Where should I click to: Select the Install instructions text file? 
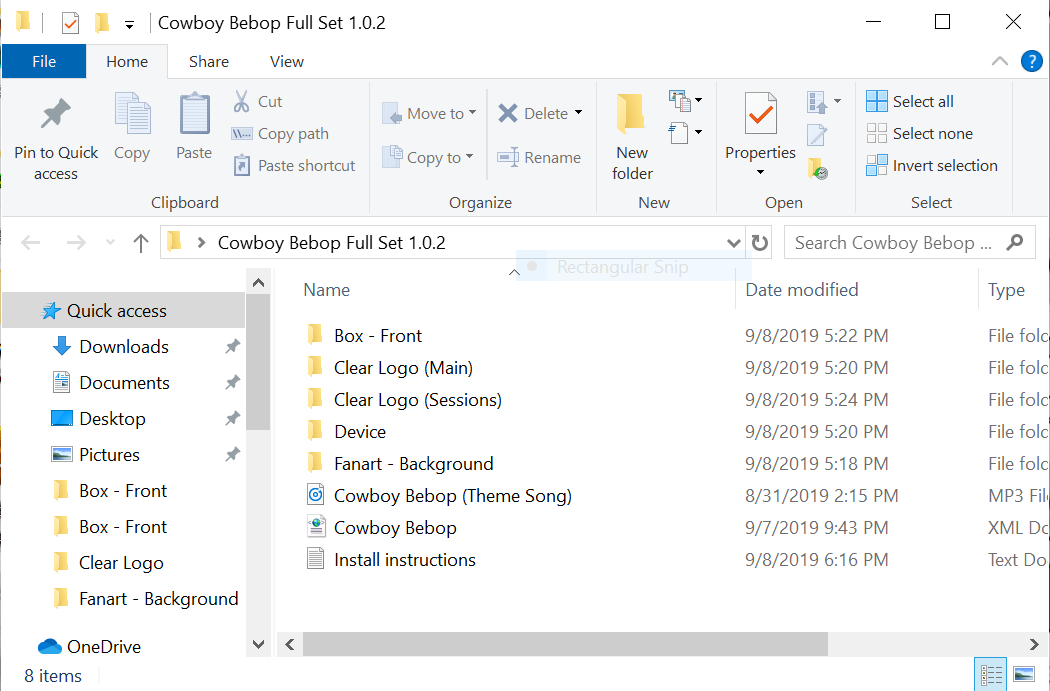coord(404,560)
